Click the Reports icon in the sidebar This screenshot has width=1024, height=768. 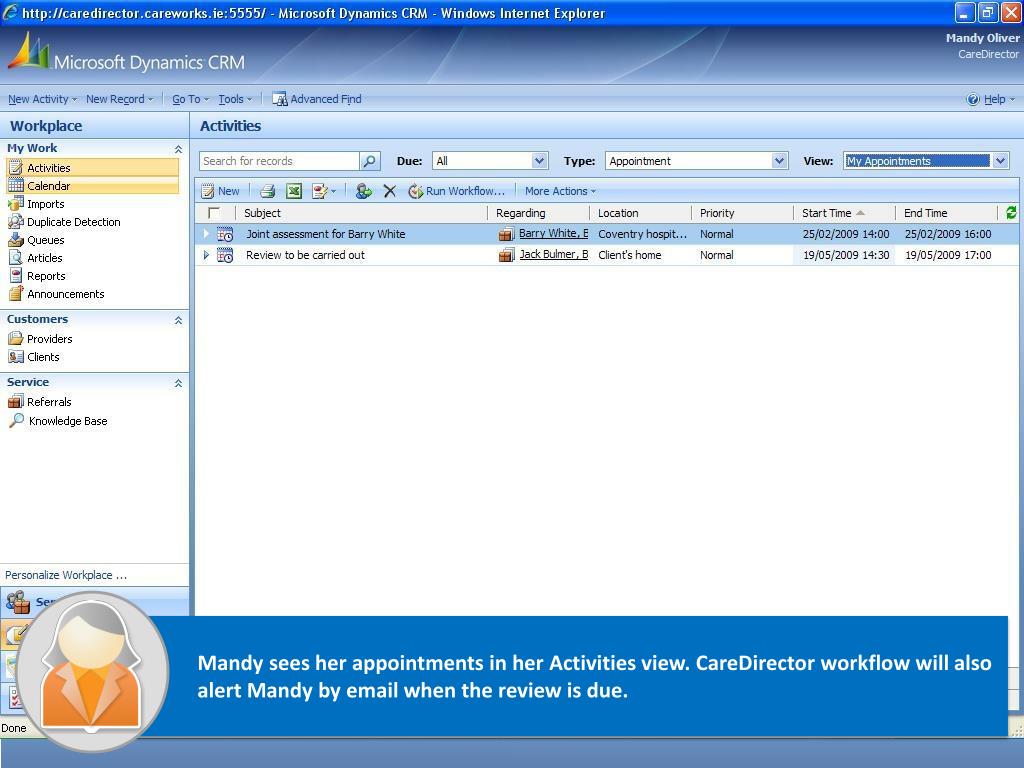[x=16, y=276]
